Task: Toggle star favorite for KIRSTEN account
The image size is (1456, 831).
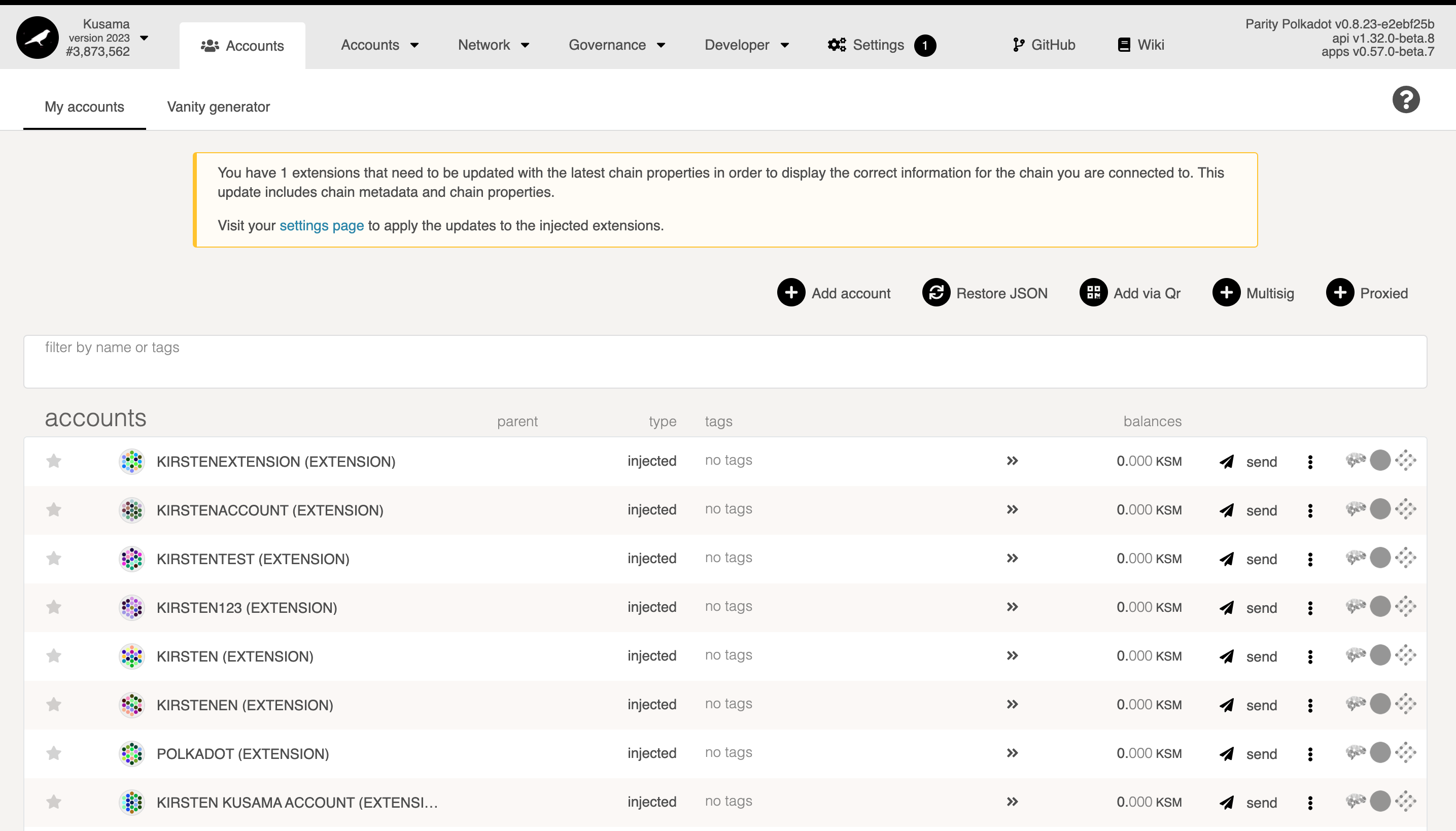Action: point(54,656)
